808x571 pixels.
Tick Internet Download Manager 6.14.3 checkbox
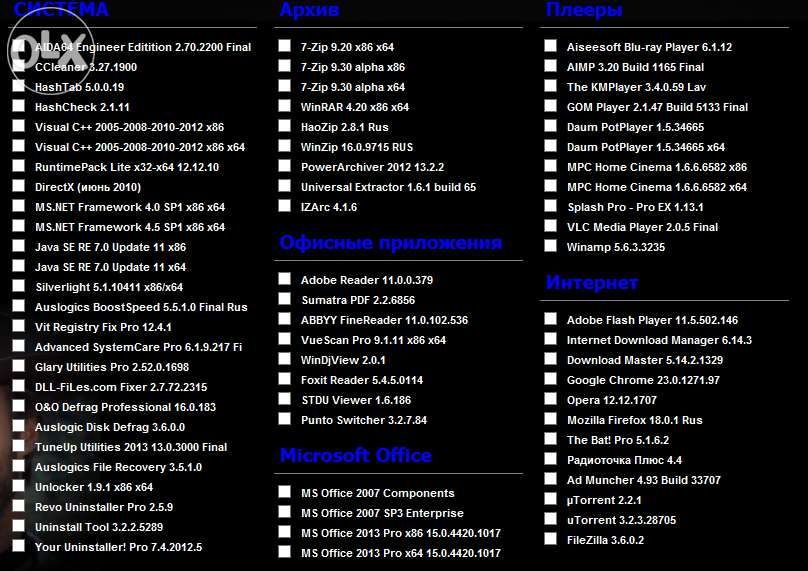click(550, 339)
